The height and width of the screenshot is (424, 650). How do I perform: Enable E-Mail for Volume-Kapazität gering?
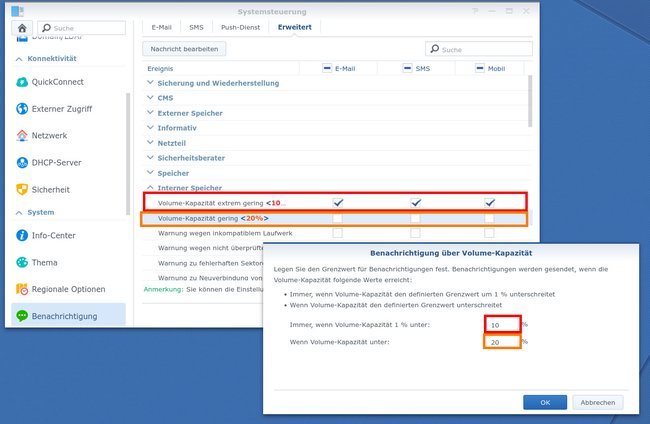click(337, 218)
